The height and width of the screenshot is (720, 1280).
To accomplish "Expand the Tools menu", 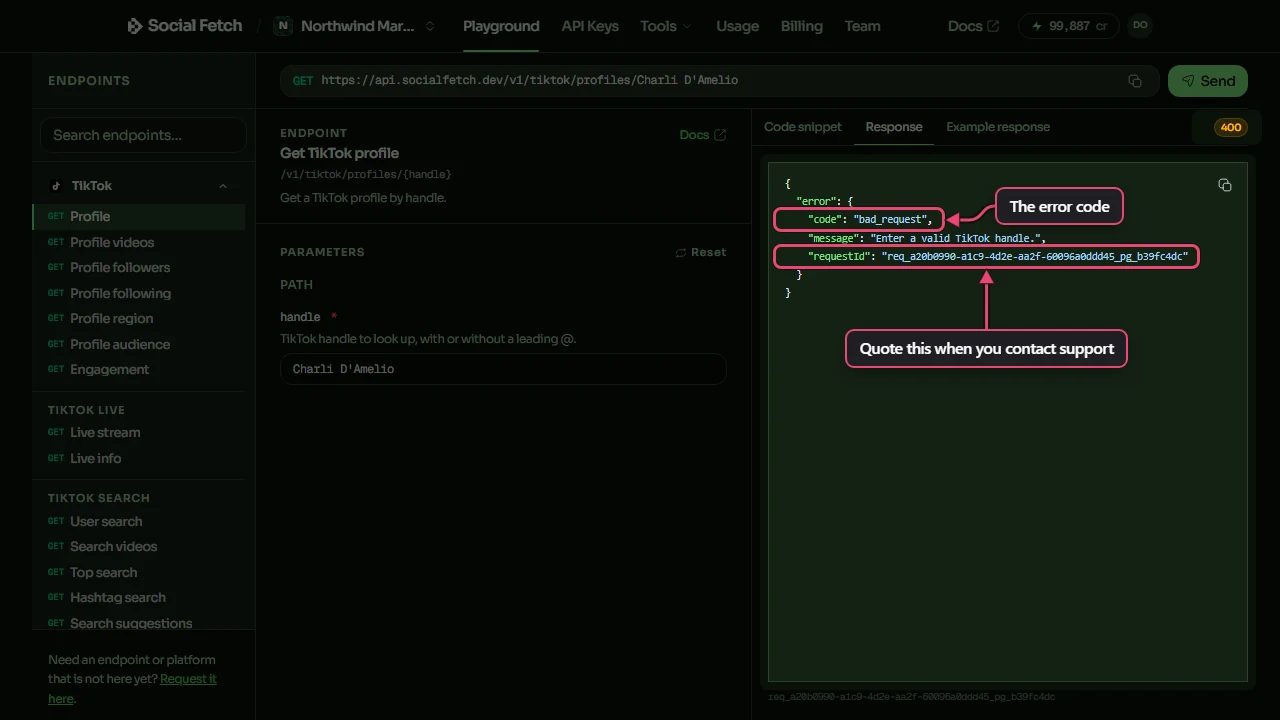I will coord(666,26).
